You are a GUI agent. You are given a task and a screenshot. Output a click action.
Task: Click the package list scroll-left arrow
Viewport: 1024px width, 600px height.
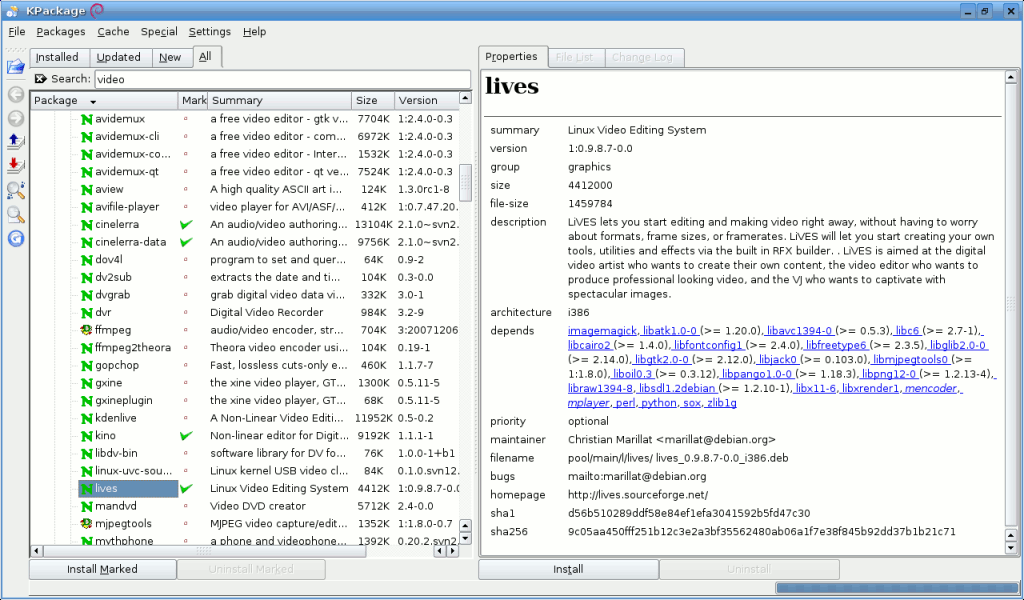[37, 551]
